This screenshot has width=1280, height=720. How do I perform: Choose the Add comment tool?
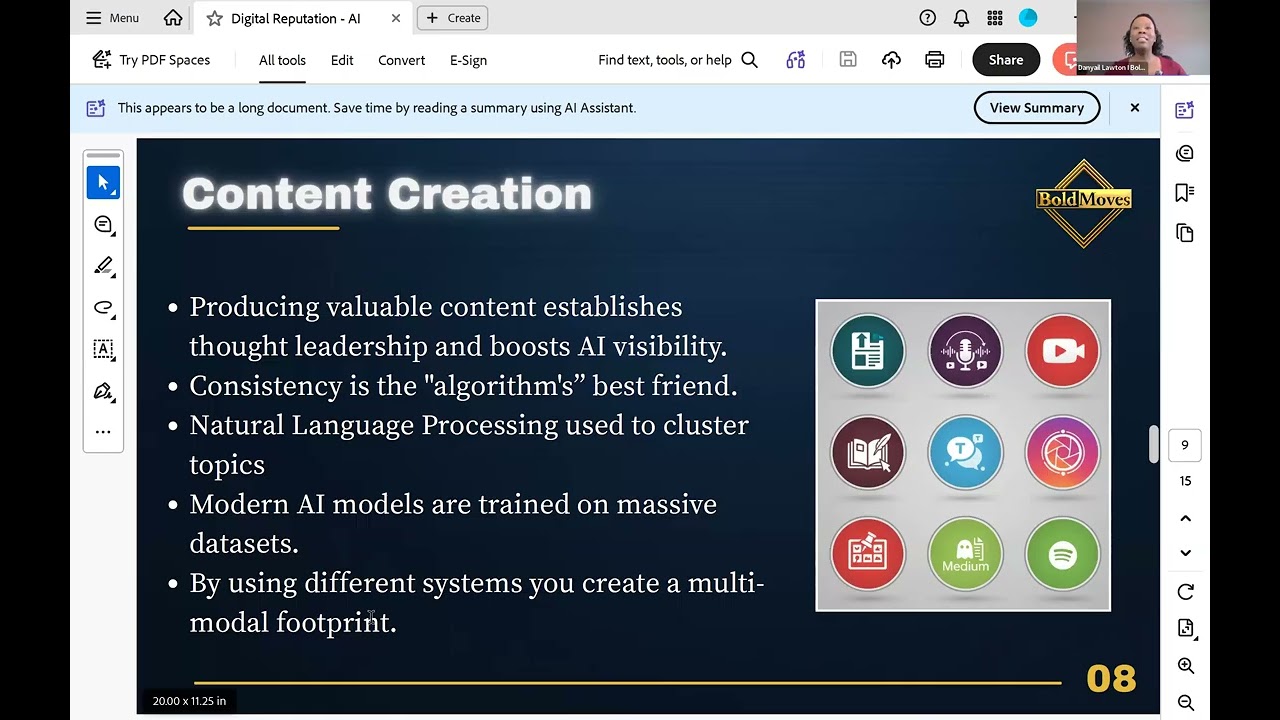pyautogui.click(x=103, y=225)
